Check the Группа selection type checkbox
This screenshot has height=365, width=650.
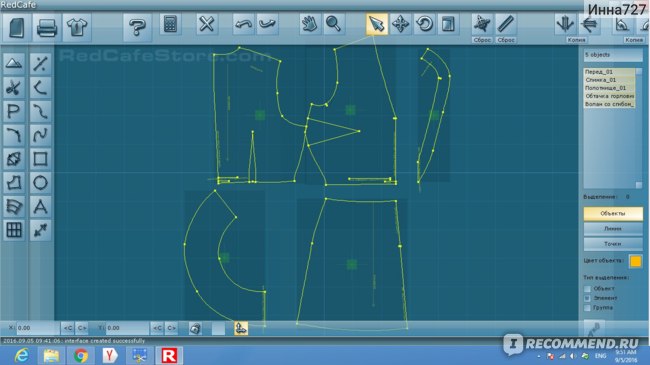pyautogui.click(x=587, y=308)
